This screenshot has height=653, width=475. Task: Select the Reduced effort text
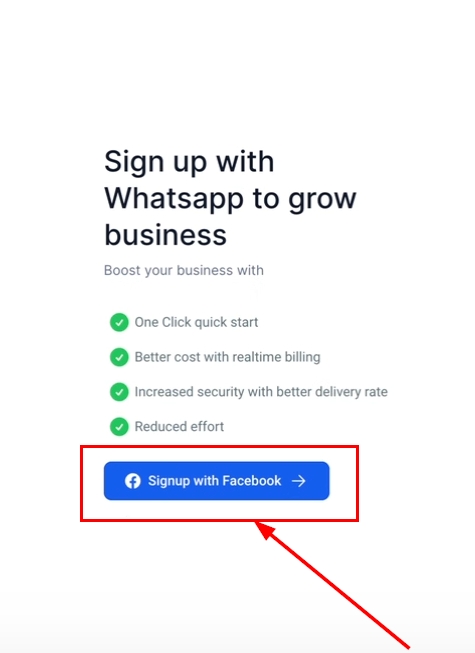tap(179, 426)
